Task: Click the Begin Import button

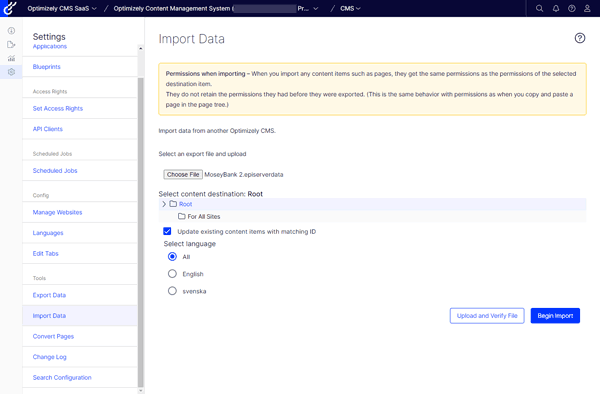Action: pos(555,316)
